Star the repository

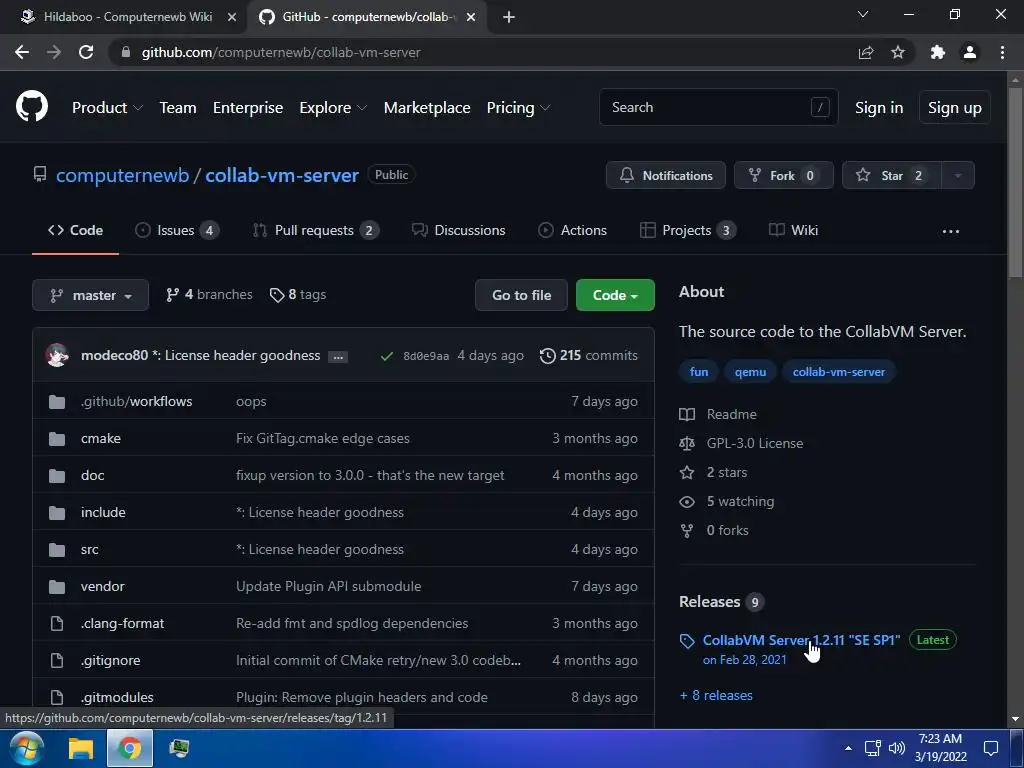click(x=892, y=175)
